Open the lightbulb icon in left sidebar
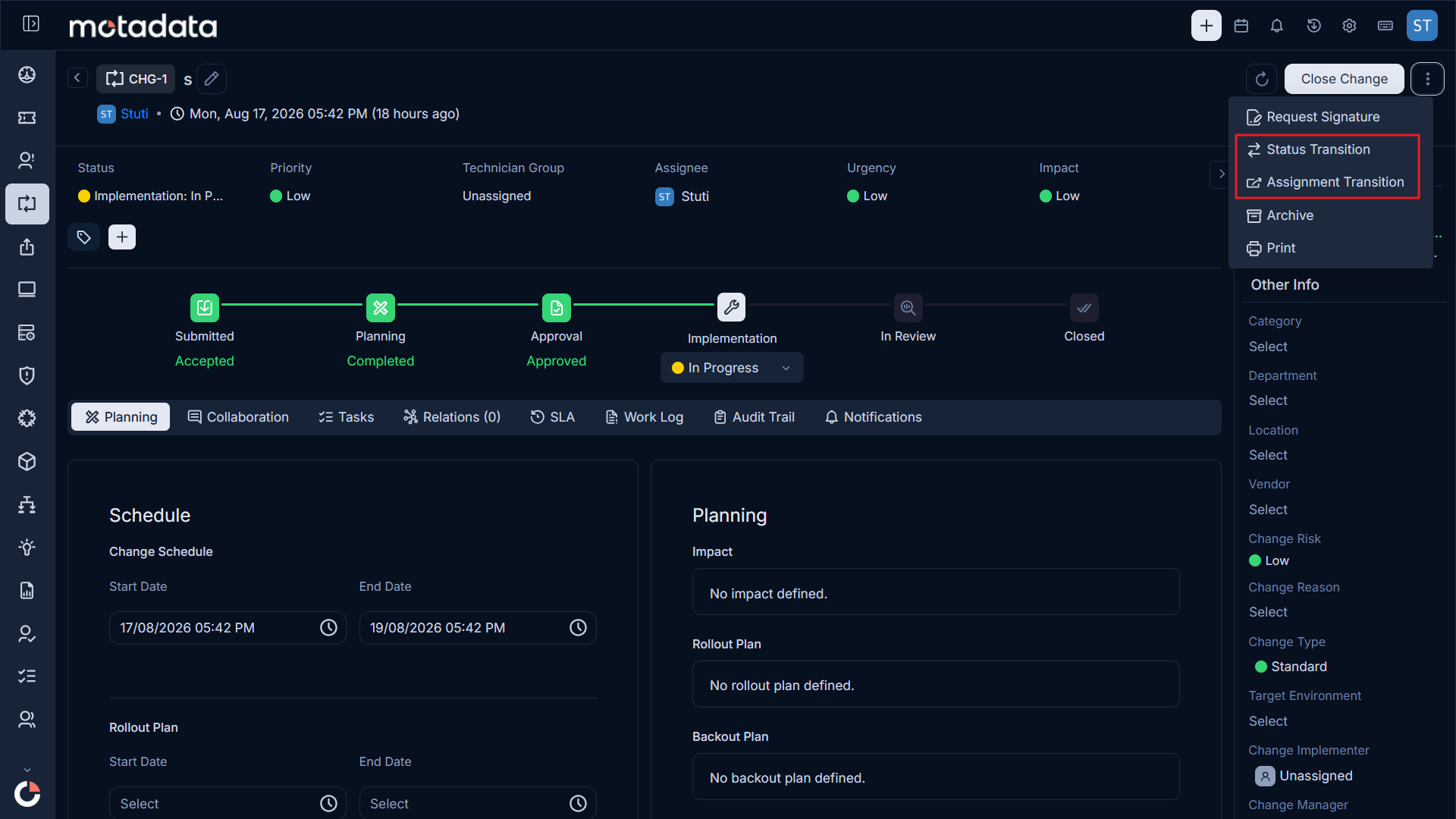 coord(27,548)
